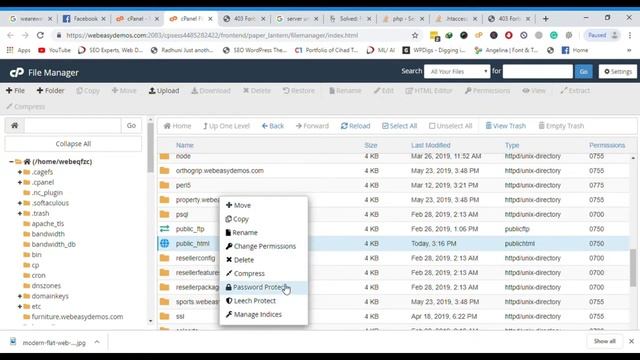The image size is (640, 360).
Task: Select Leech Protect menu entry
Action: (x=264, y=301)
